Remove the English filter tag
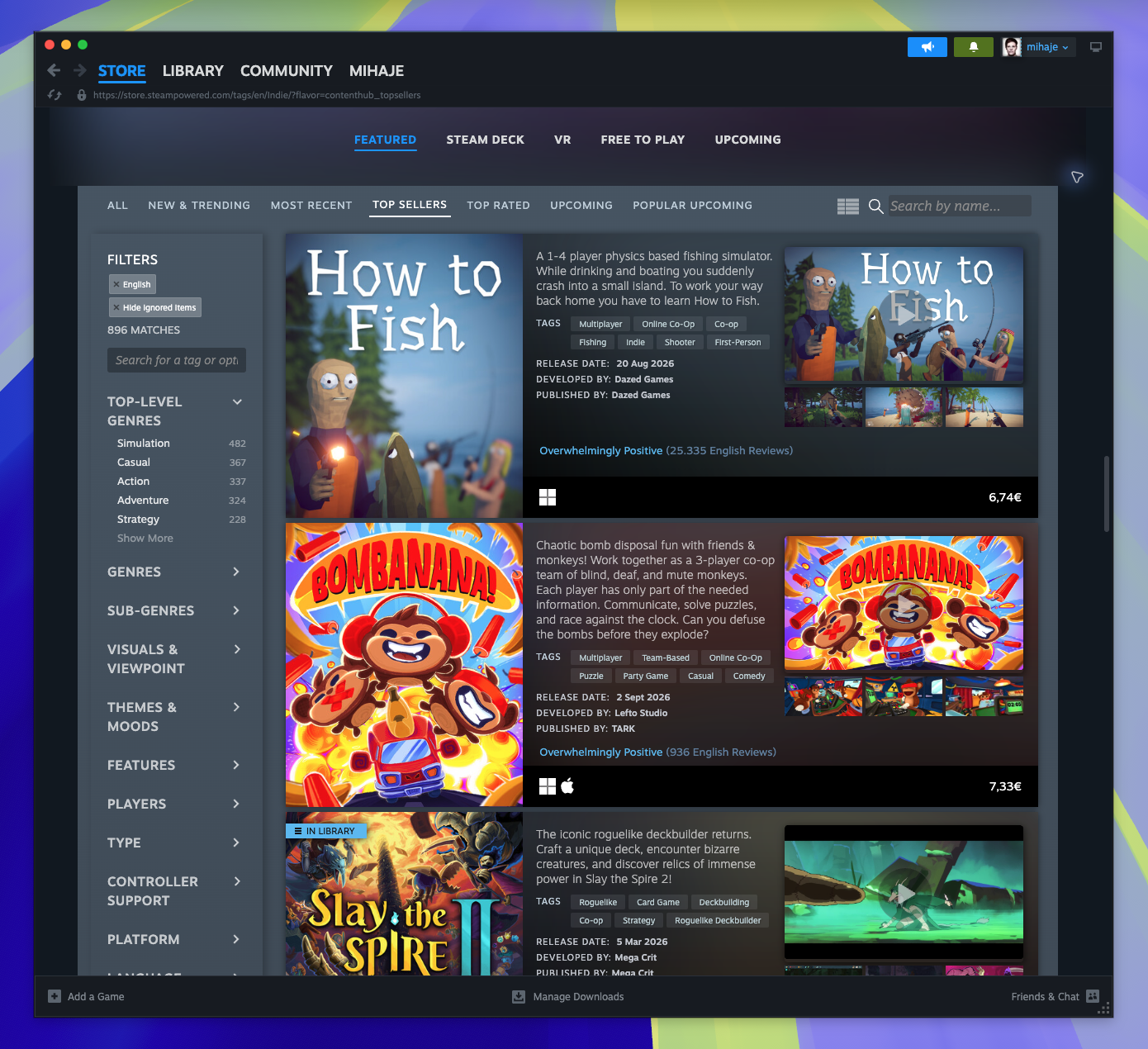This screenshot has width=1148, height=1049. [x=116, y=284]
